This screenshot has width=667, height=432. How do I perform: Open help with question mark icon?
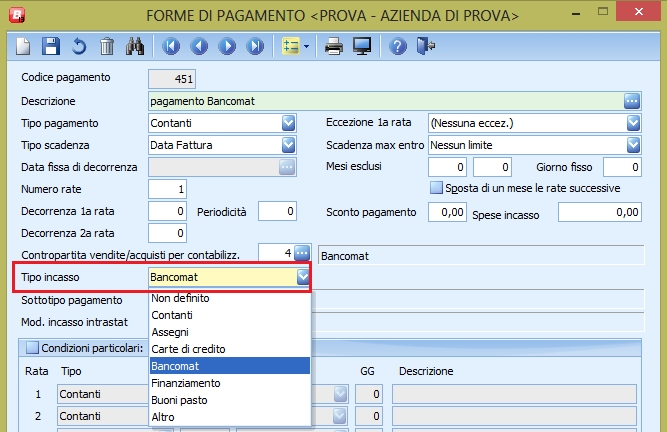click(398, 46)
